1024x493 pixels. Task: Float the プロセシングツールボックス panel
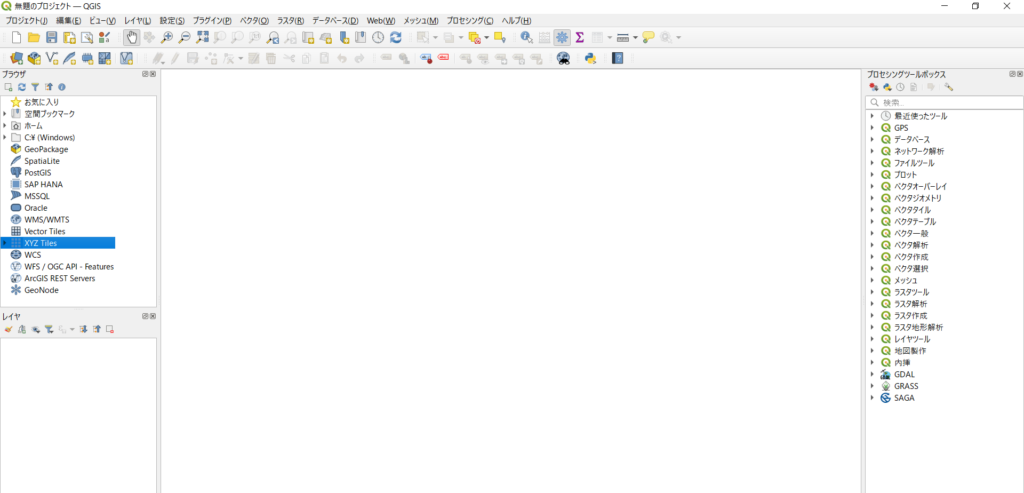tap(1012, 74)
